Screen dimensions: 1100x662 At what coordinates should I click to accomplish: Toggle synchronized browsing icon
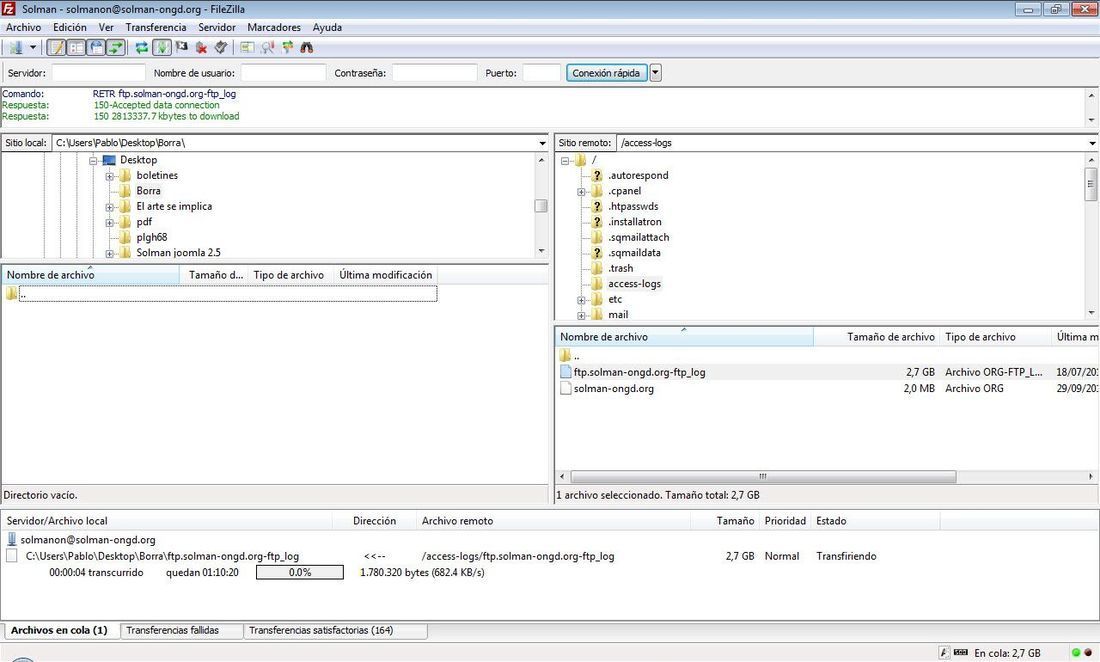click(x=287, y=48)
